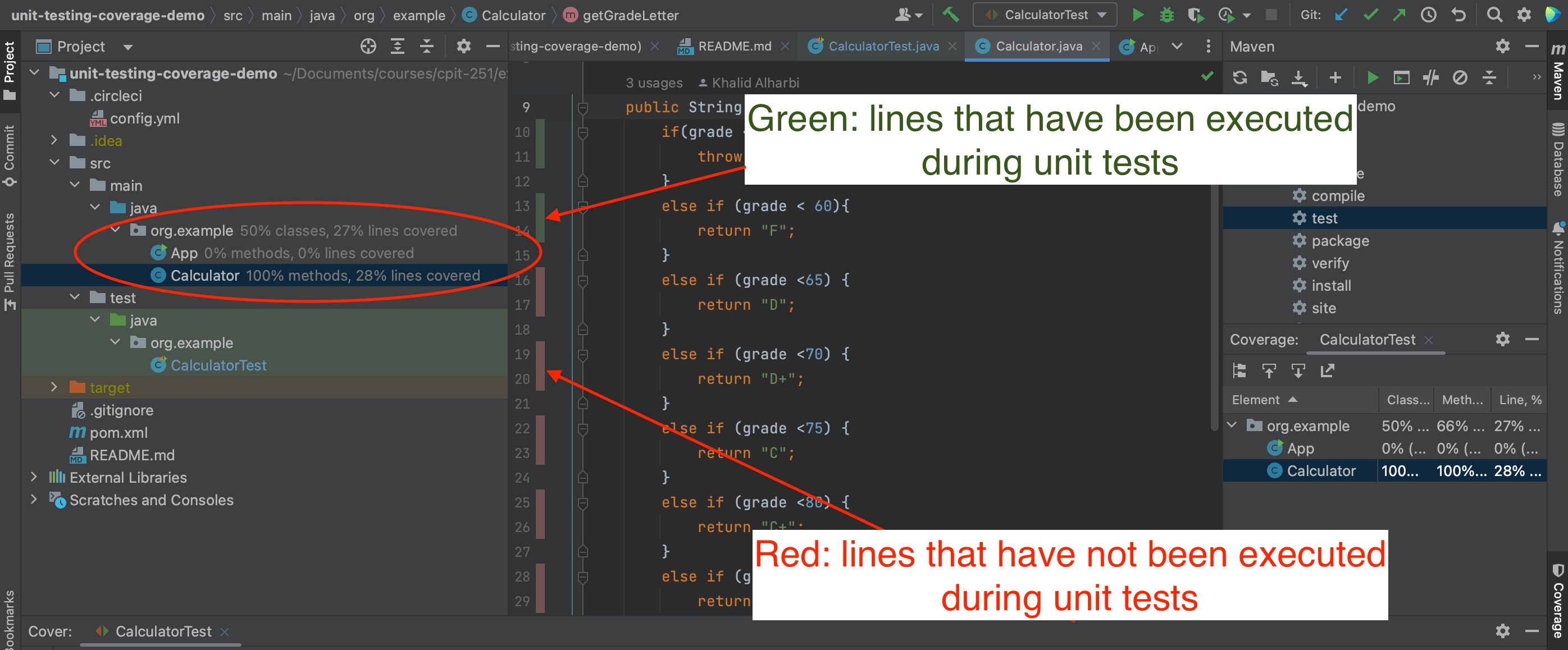Click the Git update project blue arrow
Image resolution: width=1568 pixels, height=650 pixels.
pos(1341,15)
